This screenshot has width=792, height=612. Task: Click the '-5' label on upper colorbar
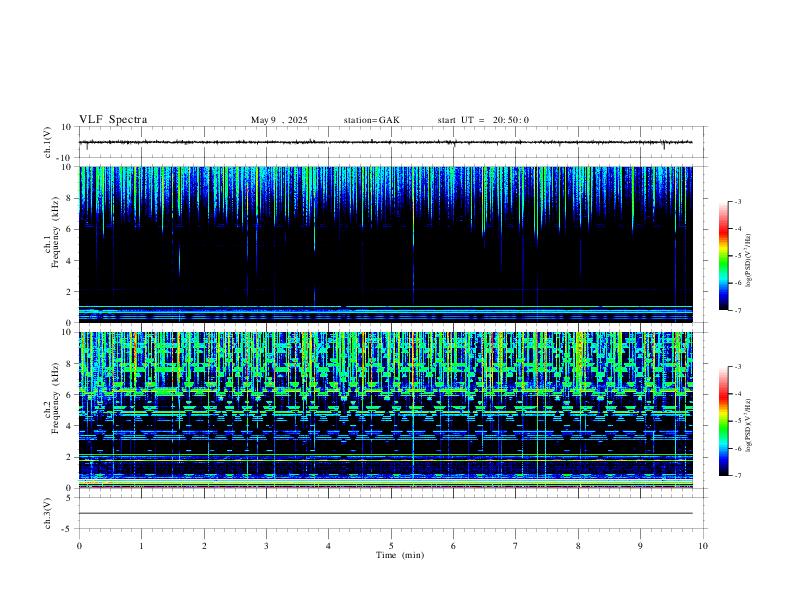click(x=738, y=256)
